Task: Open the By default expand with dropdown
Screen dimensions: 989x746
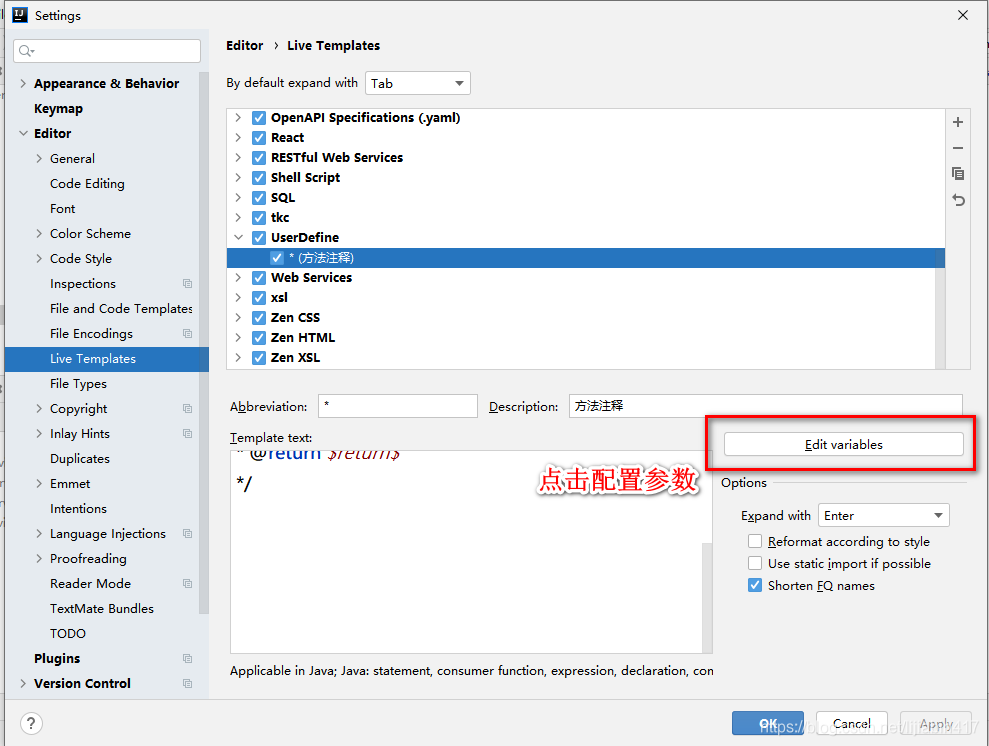Action: pos(418,83)
